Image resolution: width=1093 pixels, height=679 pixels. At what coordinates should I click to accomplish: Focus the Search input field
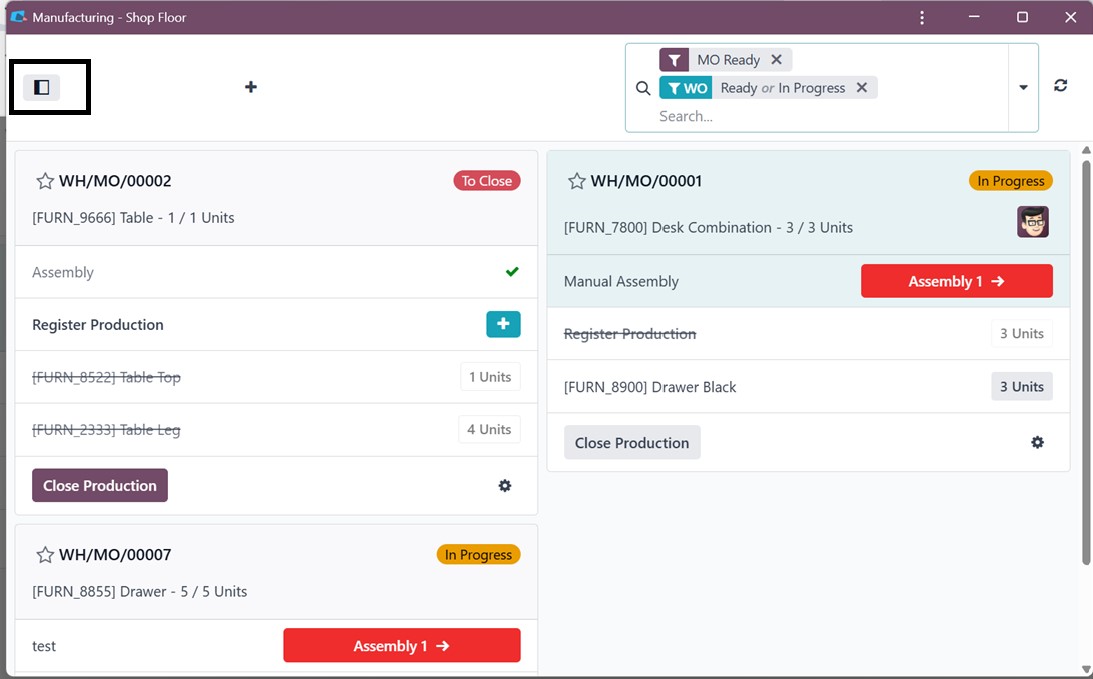(x=830, y=116)
